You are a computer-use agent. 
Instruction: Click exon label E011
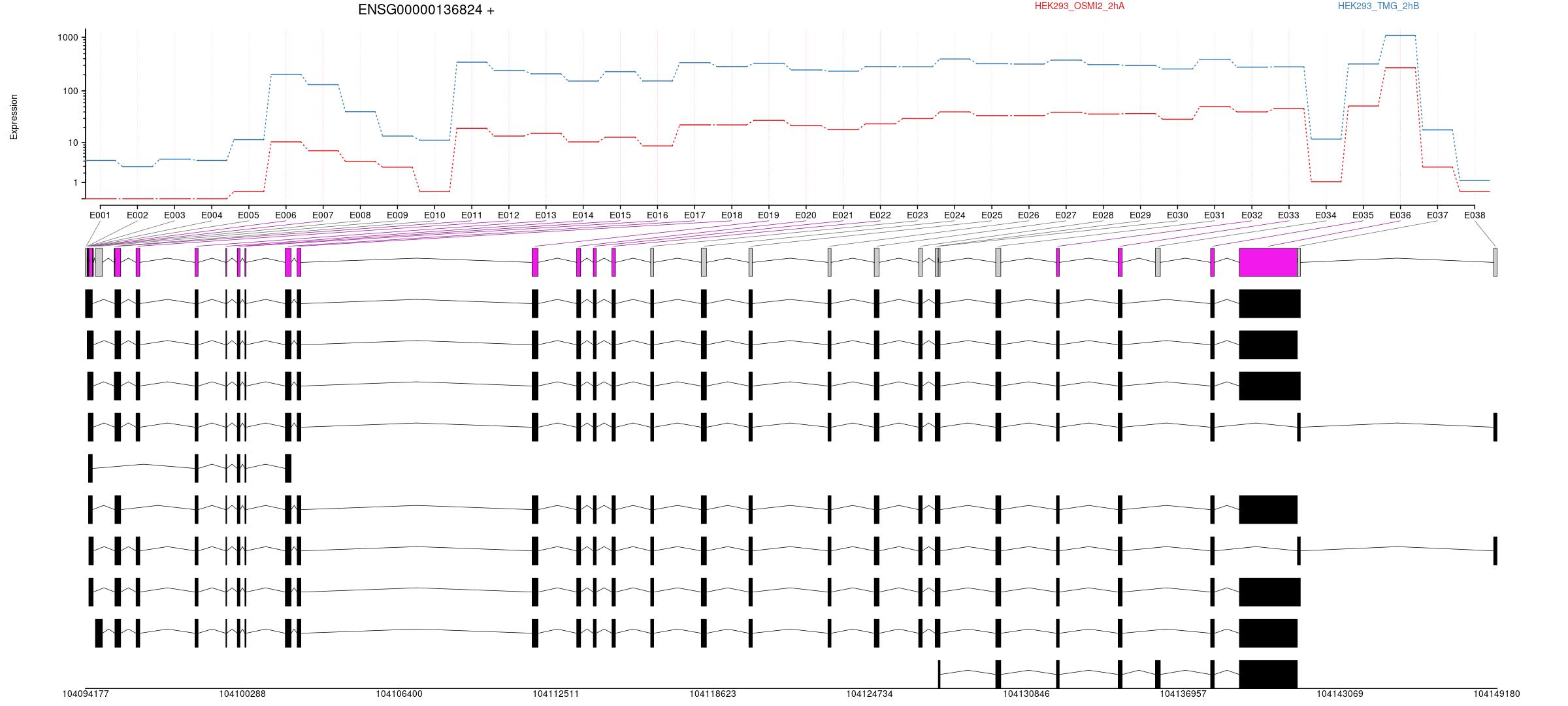pyautogui.click(x=472, y=215)
